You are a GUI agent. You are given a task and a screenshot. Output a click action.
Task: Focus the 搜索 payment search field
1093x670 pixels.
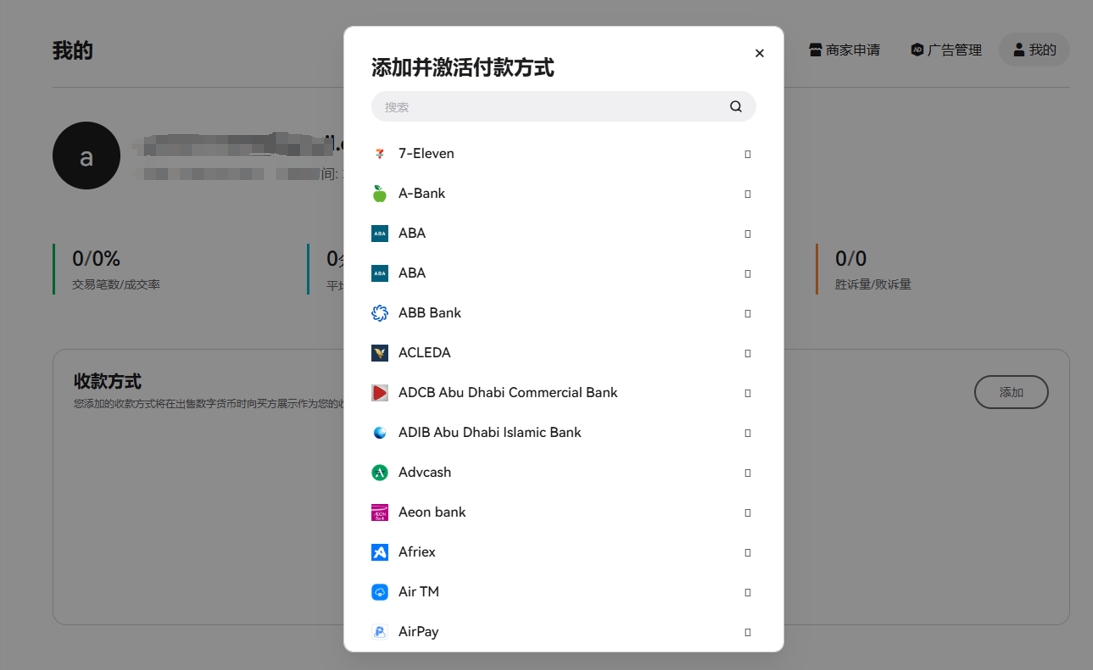click(550, 107)
